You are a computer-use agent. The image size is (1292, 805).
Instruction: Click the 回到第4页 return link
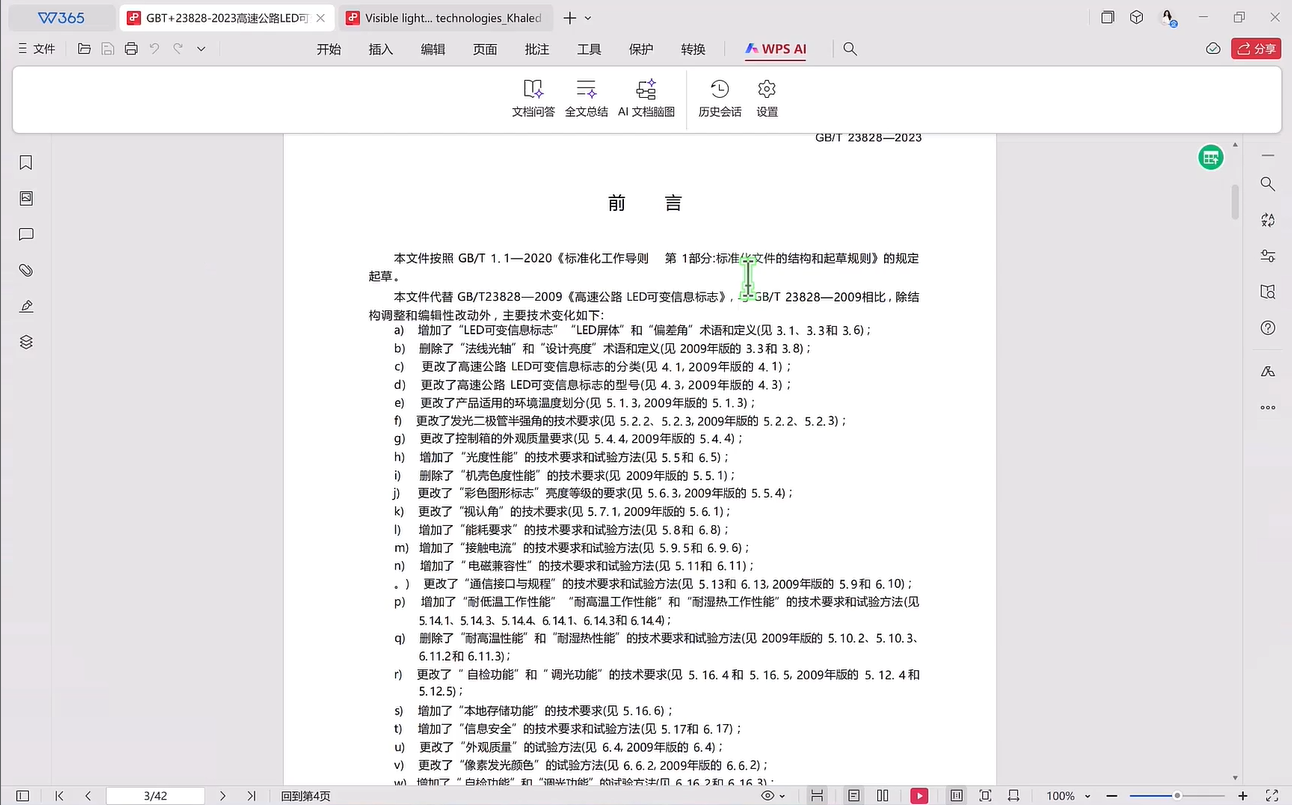coord(305,796)
